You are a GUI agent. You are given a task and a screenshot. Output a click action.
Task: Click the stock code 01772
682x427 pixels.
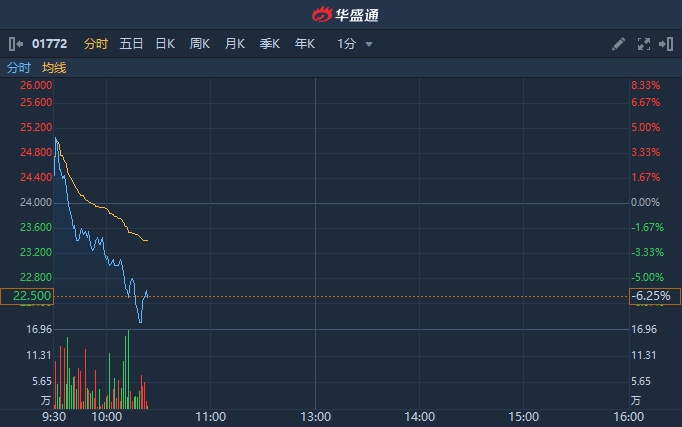pyautogui.click(x=50, y=44)
